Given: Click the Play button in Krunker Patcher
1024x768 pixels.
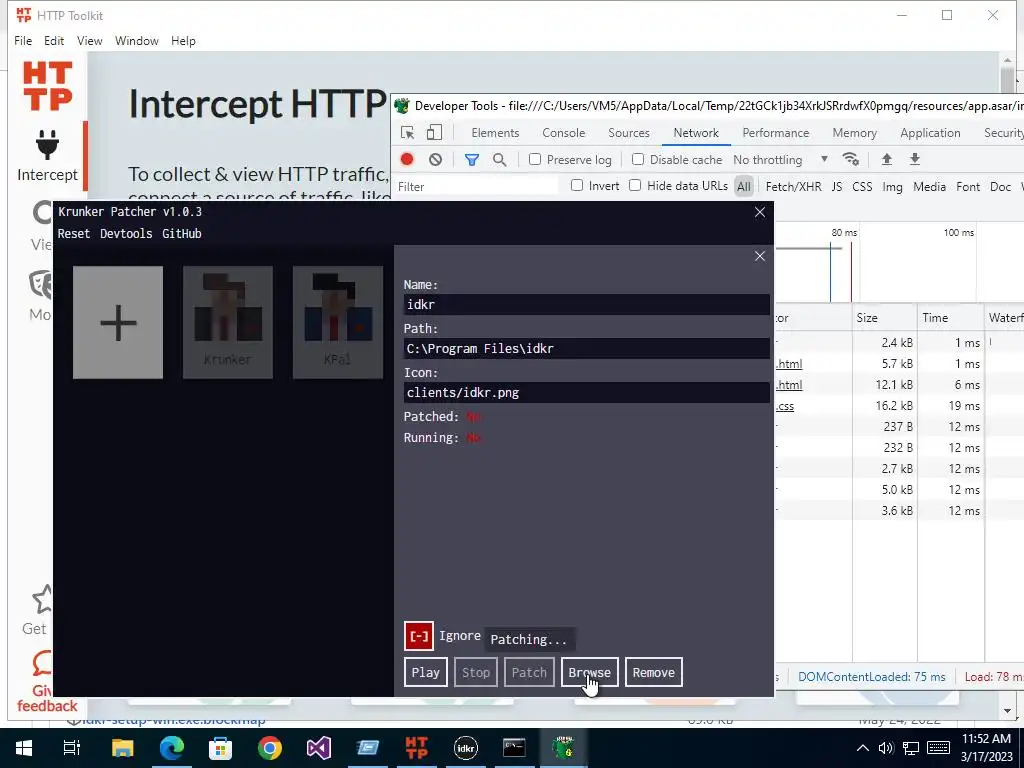Looking at the screenshot, I should [425, 672].
